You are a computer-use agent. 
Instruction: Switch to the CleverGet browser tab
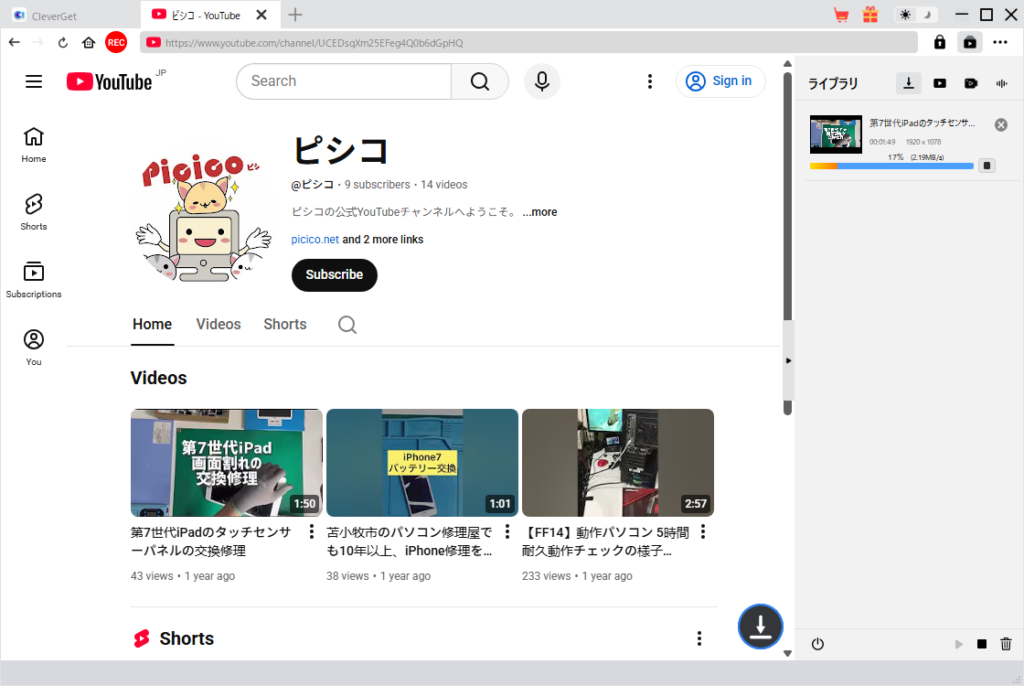(60, 16)
